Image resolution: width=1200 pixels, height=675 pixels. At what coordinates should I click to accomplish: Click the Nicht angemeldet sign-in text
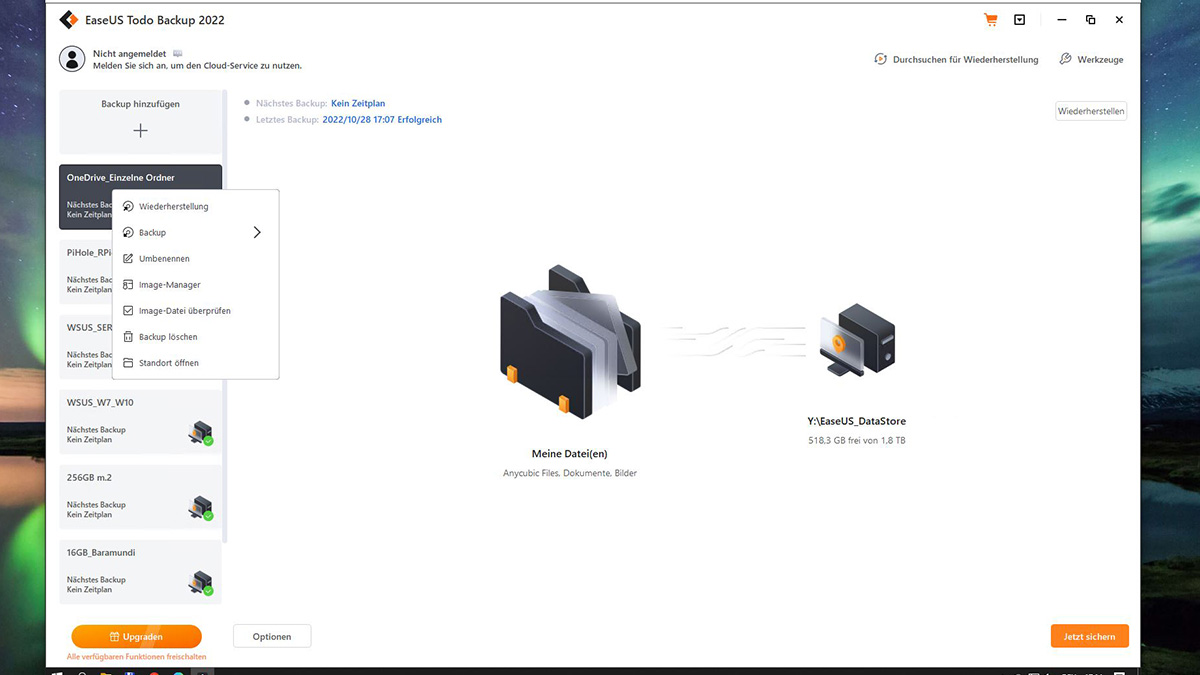pyautogui.click(x=130, y=53)
